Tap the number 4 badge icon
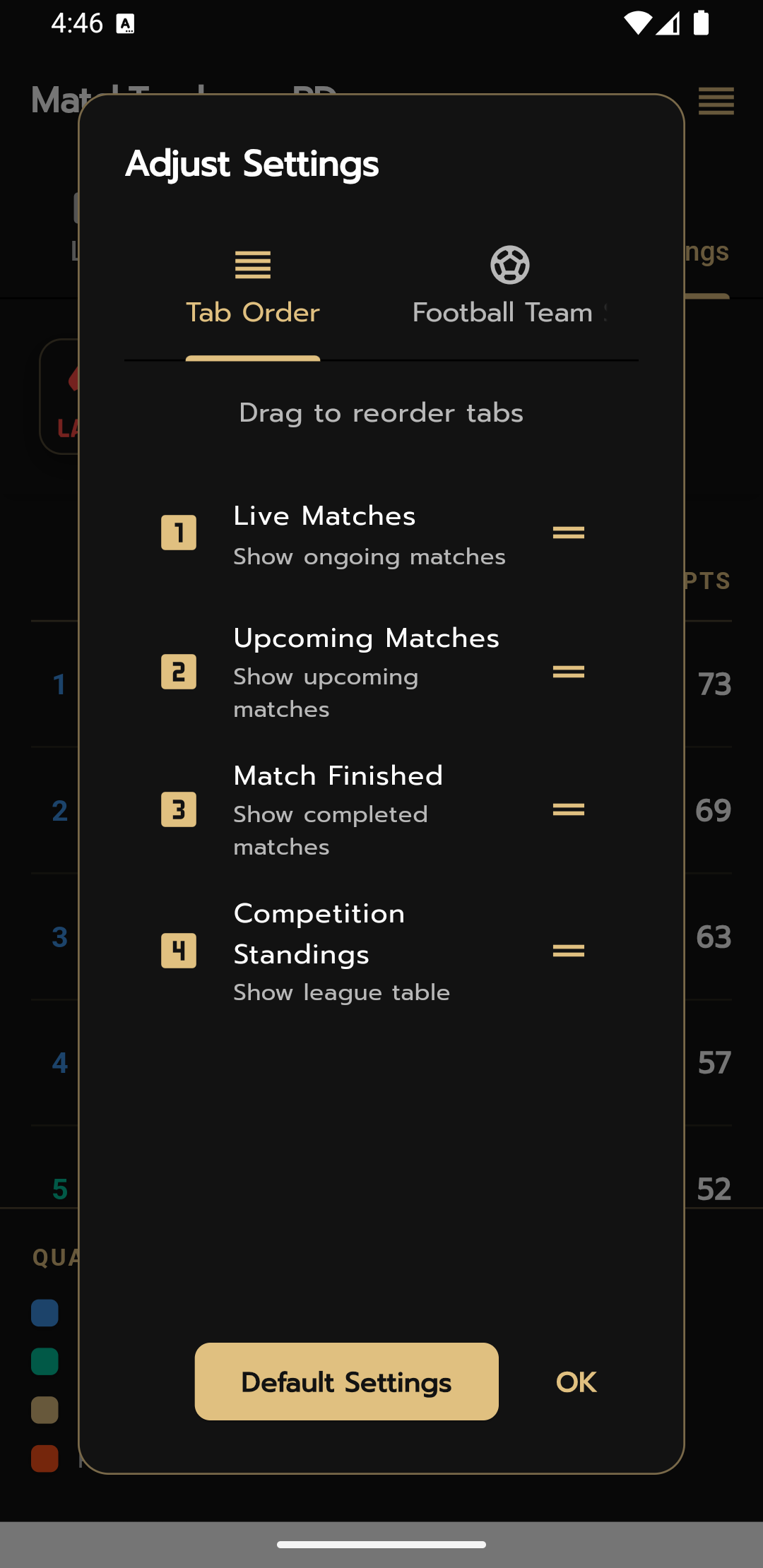763x1568 pixels. [179, 951]
